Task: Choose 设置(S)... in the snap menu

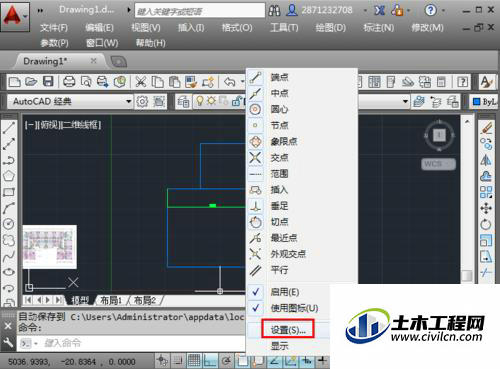Action: pyautogui.click(x=288, y=330)
